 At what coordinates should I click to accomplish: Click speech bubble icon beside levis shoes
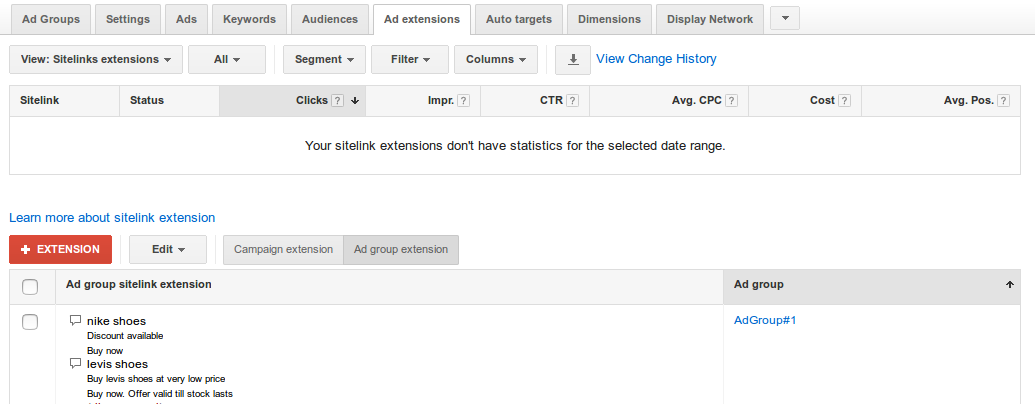click(x=75, y=364)
